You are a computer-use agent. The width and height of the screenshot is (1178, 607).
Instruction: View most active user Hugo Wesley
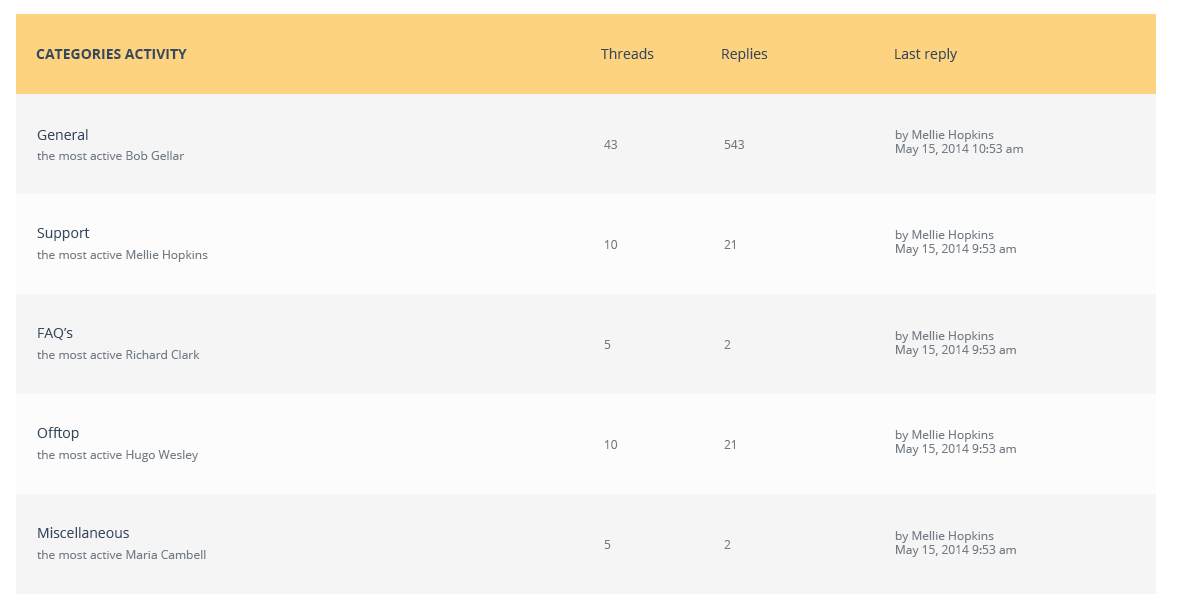pyautogui.click(x=162, y=455)
